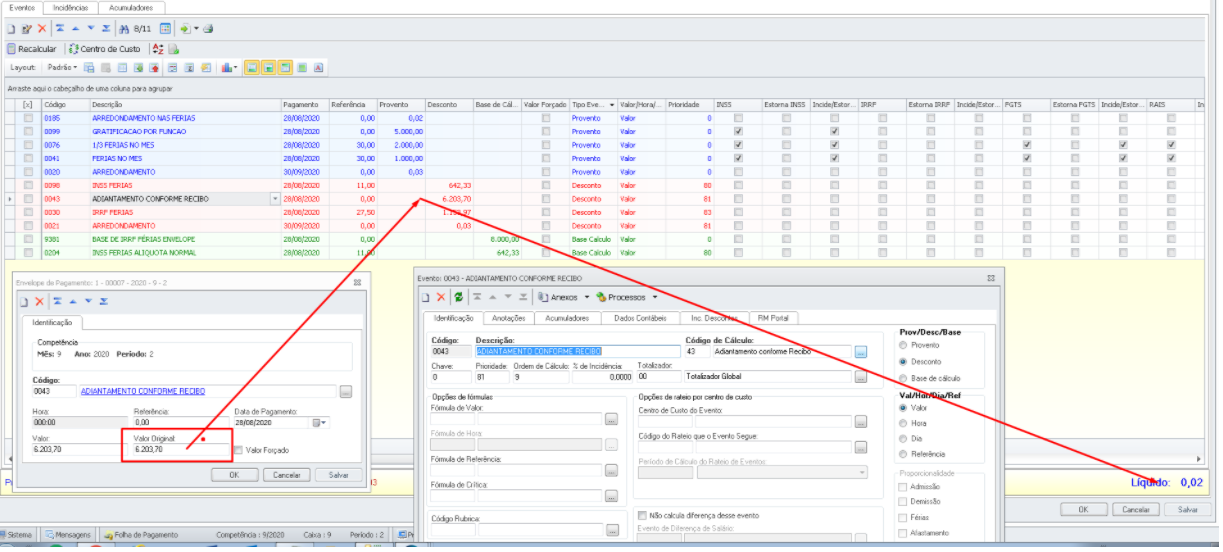
Task: Select the Dia radio button
Action: (904, 438)
